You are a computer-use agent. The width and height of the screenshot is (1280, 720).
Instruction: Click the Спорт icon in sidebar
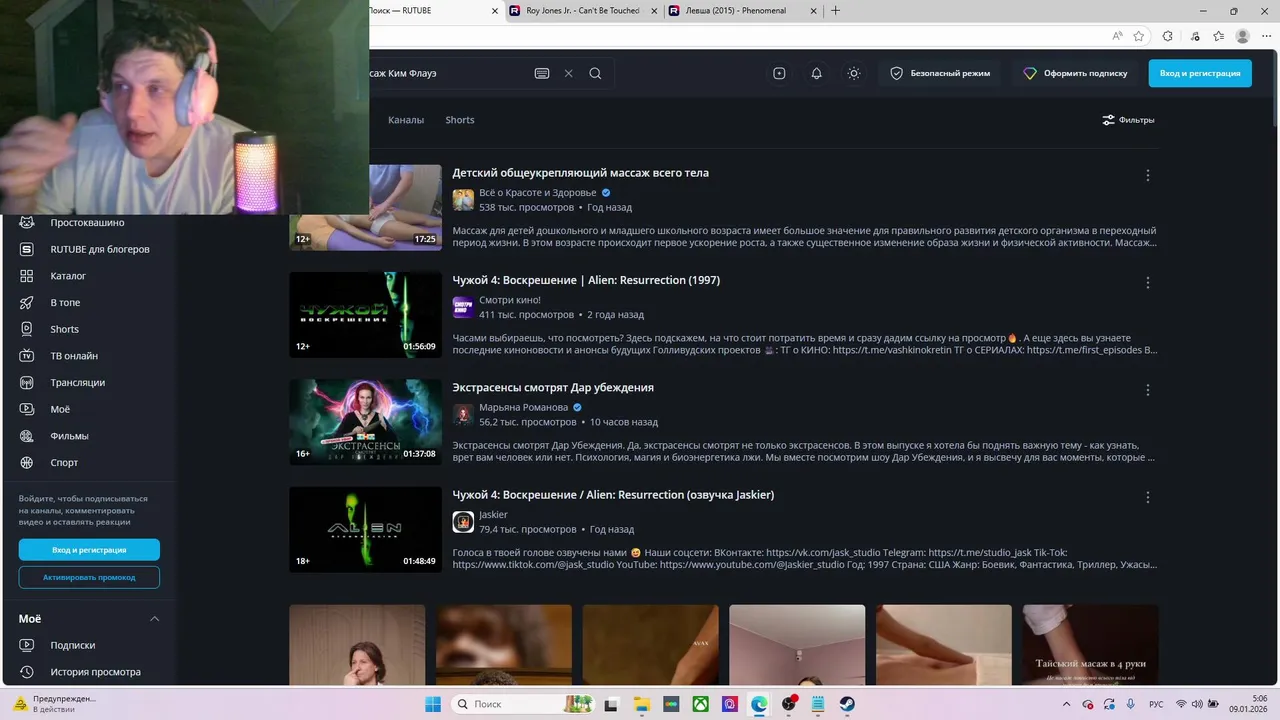[x=28, y=462]
